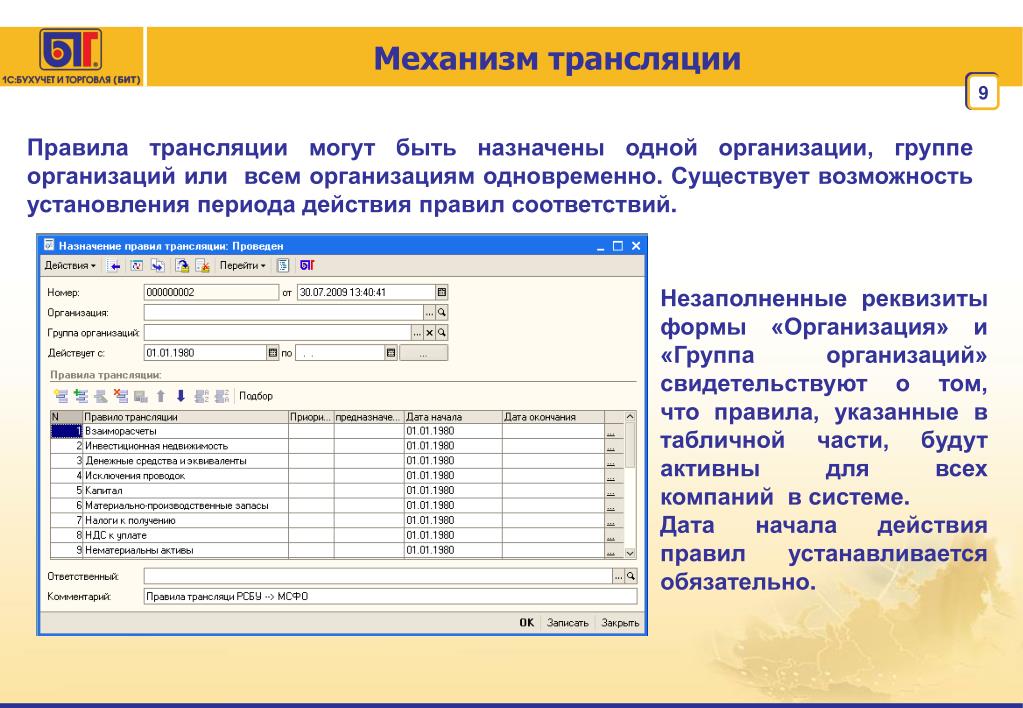This screenshot has width=1023, height=708.
Task: Delete row icon with red cross in table toolbar
Action: point(121,396)
